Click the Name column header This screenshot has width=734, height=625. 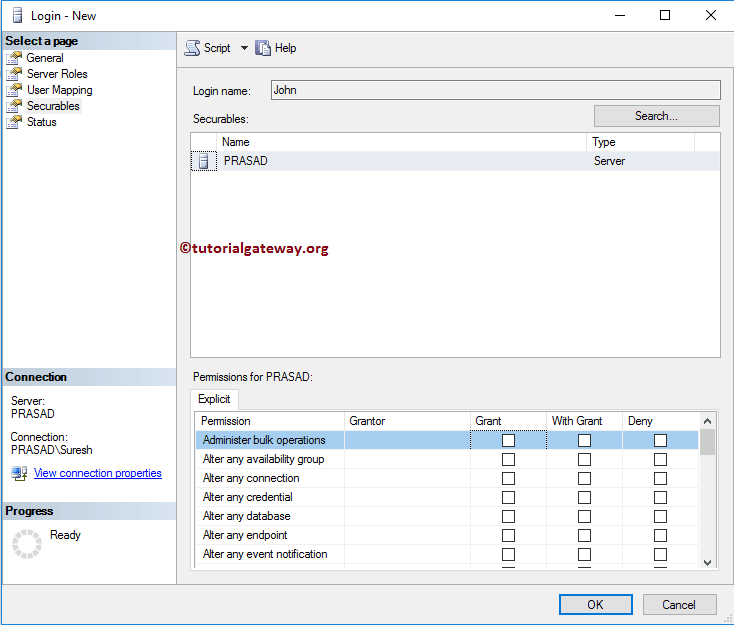(x=401, y=142)
